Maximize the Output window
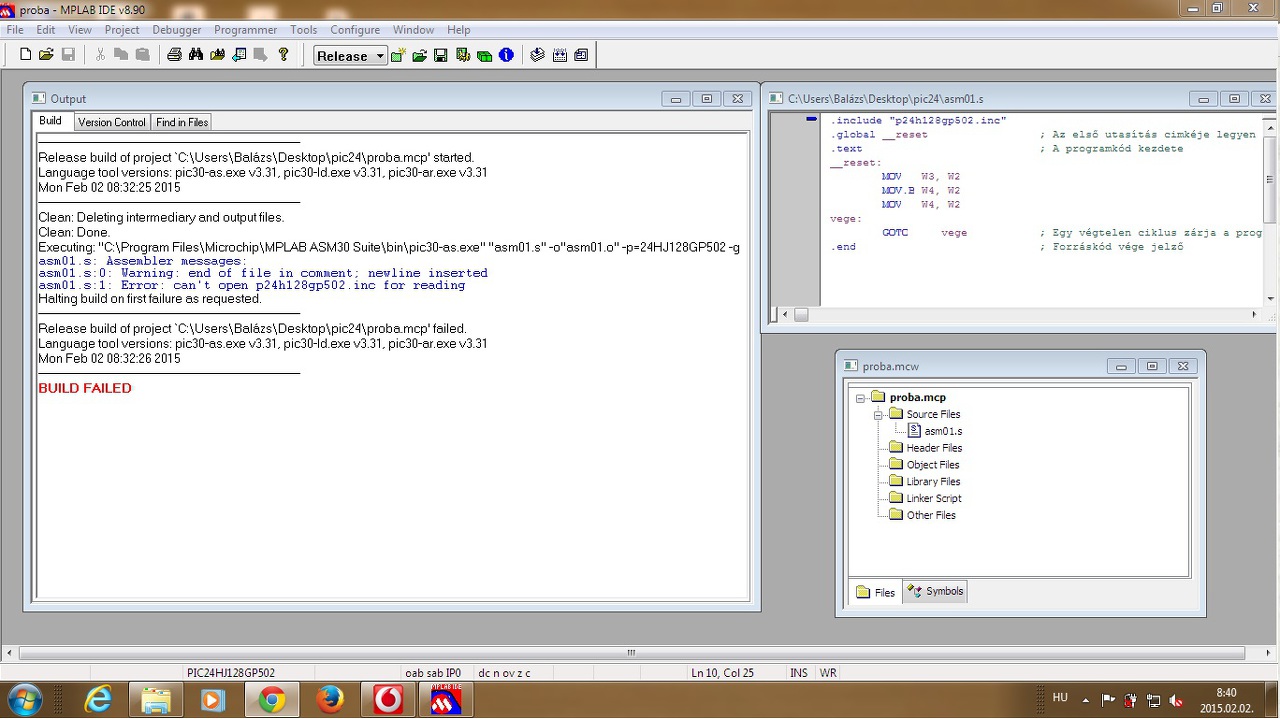 click(707, 99)
